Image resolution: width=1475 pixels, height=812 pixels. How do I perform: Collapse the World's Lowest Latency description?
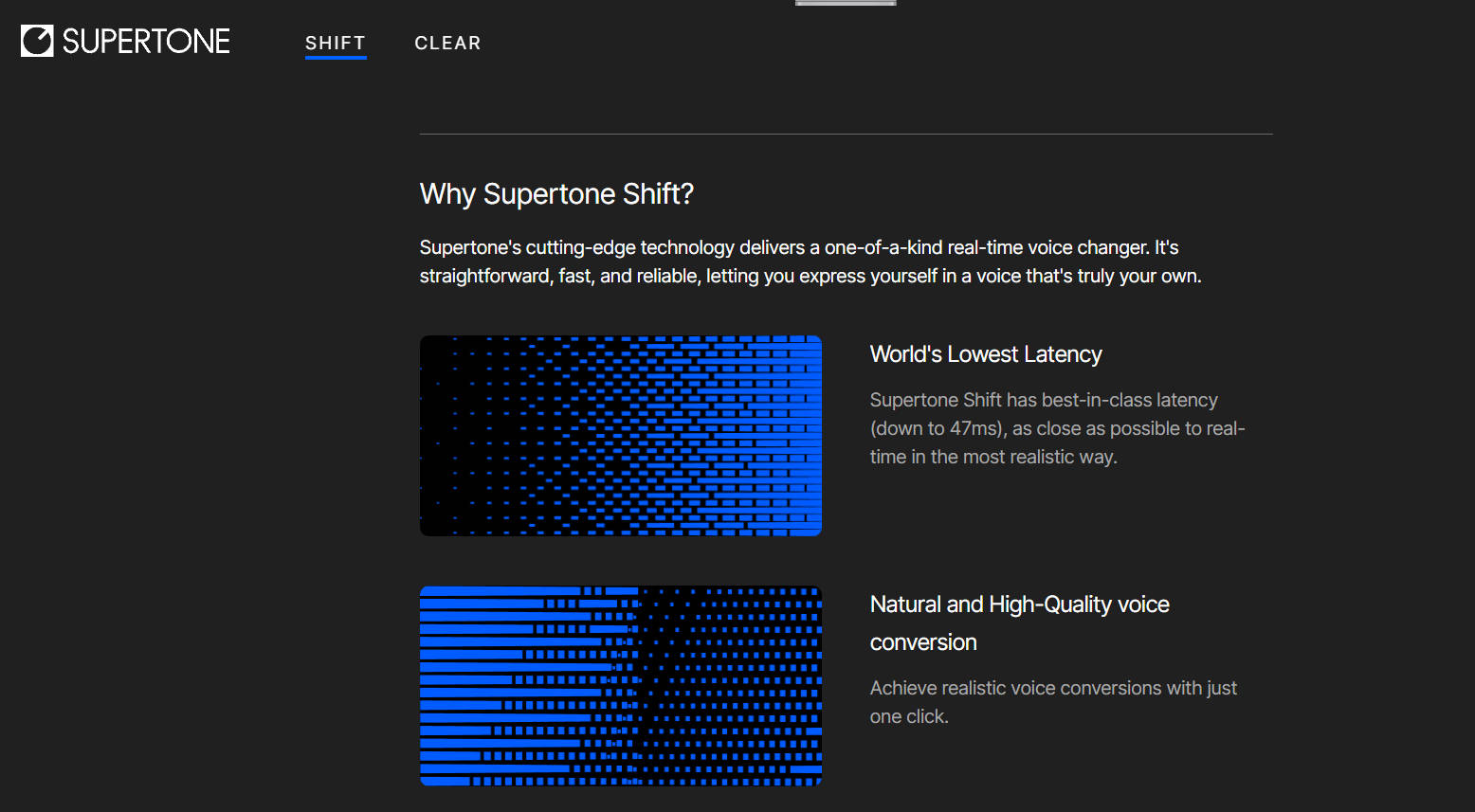1057,427
